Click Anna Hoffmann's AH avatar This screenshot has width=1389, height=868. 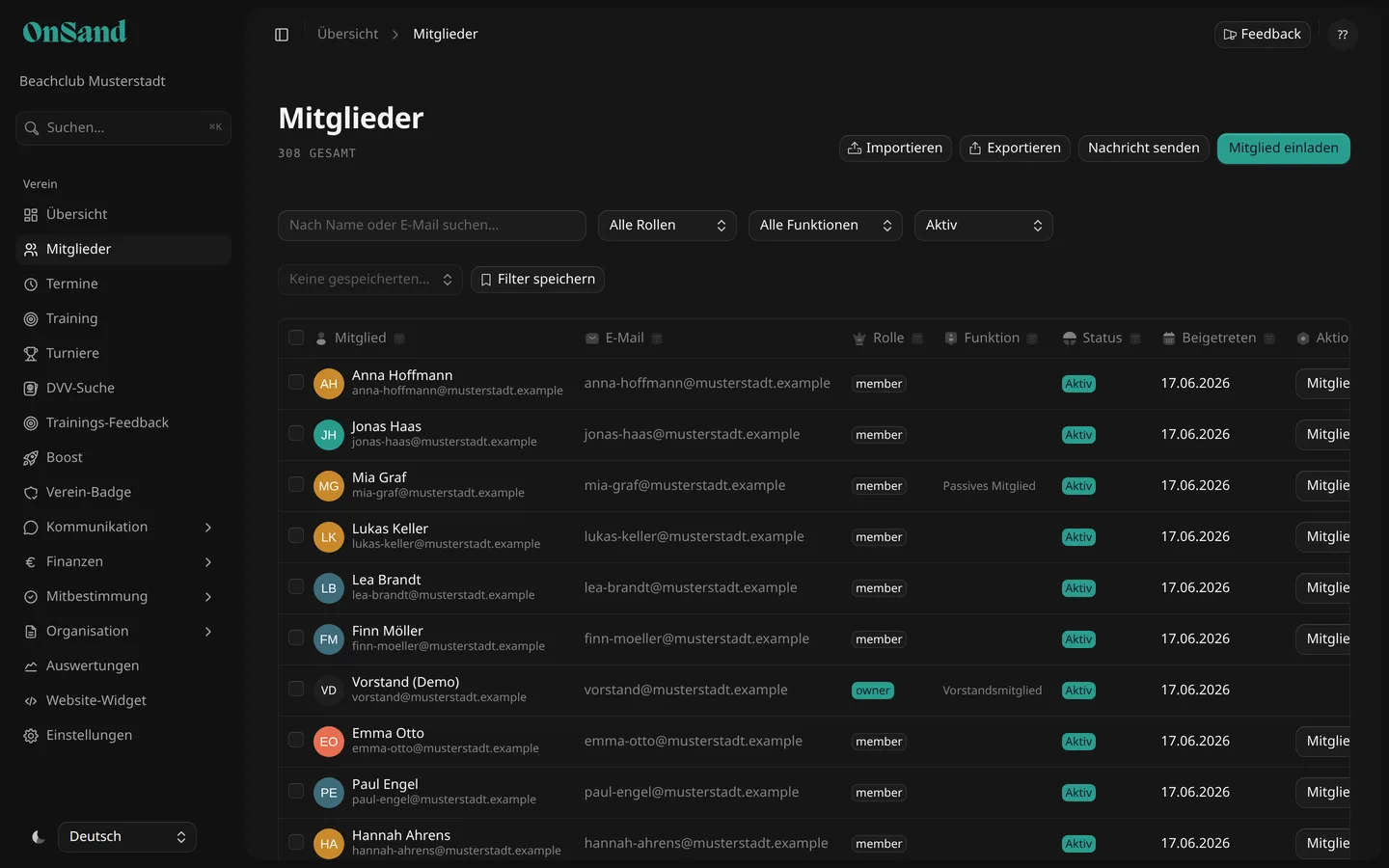pos(329,384)
